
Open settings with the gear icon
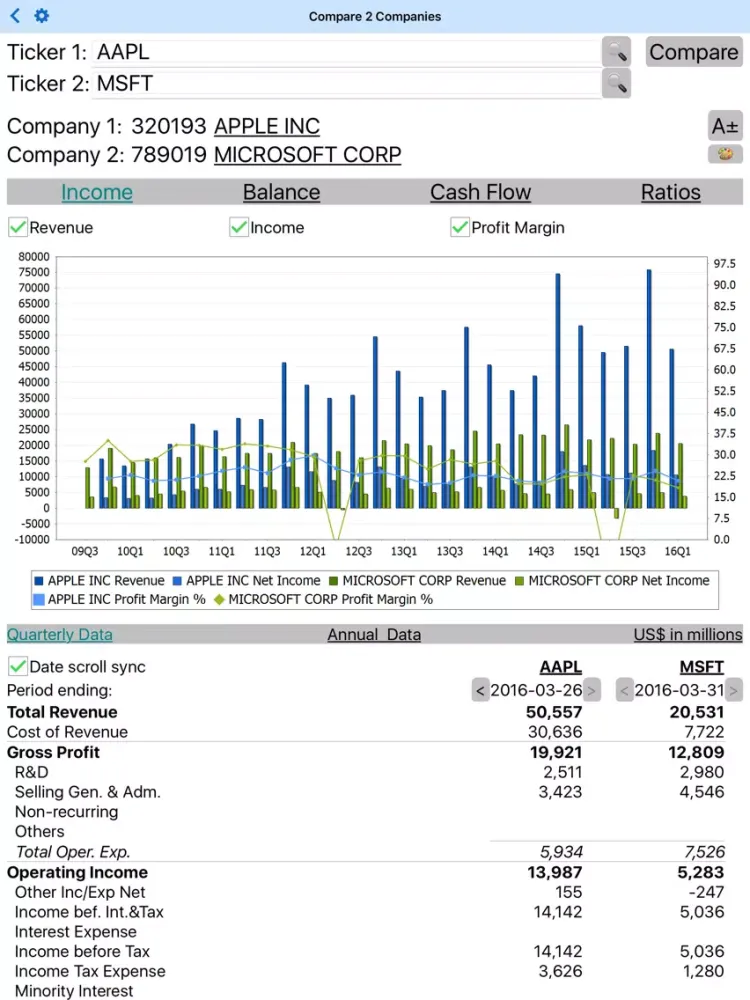[41, 15]
